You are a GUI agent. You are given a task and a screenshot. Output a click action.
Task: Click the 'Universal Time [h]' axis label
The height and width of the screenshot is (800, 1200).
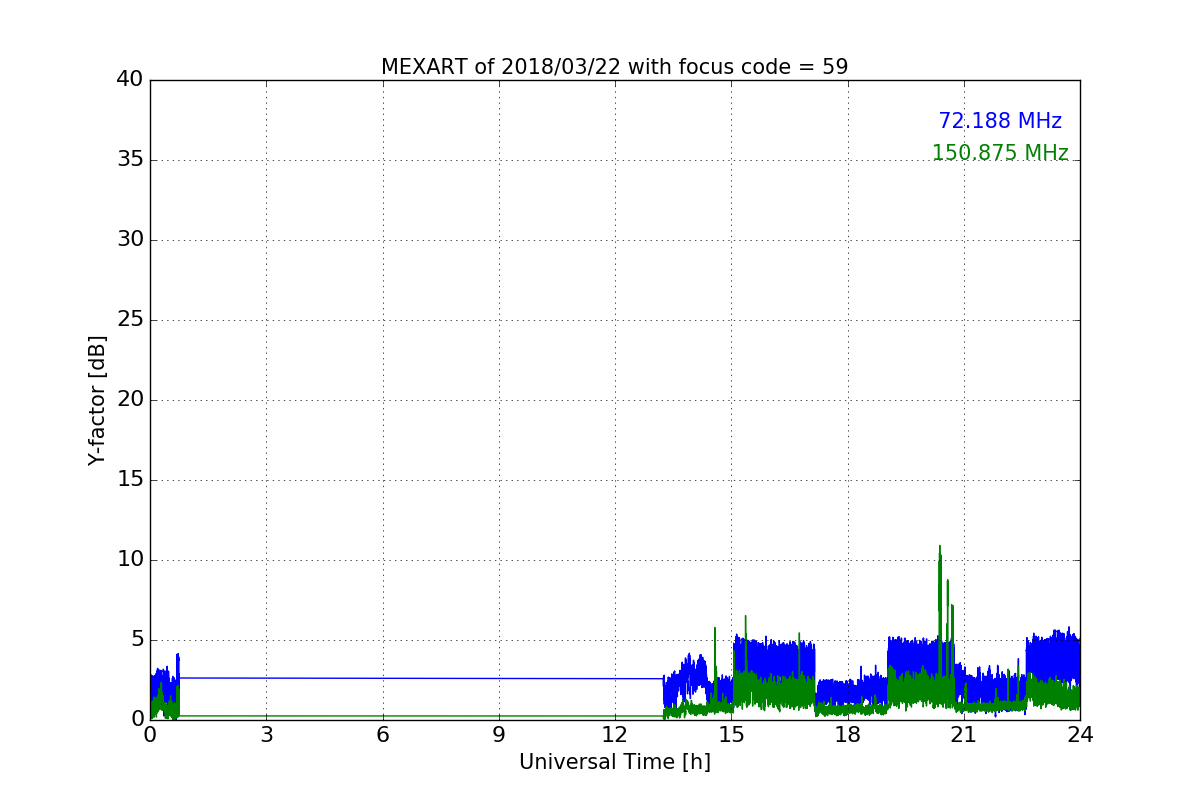[x=614, y=762]
